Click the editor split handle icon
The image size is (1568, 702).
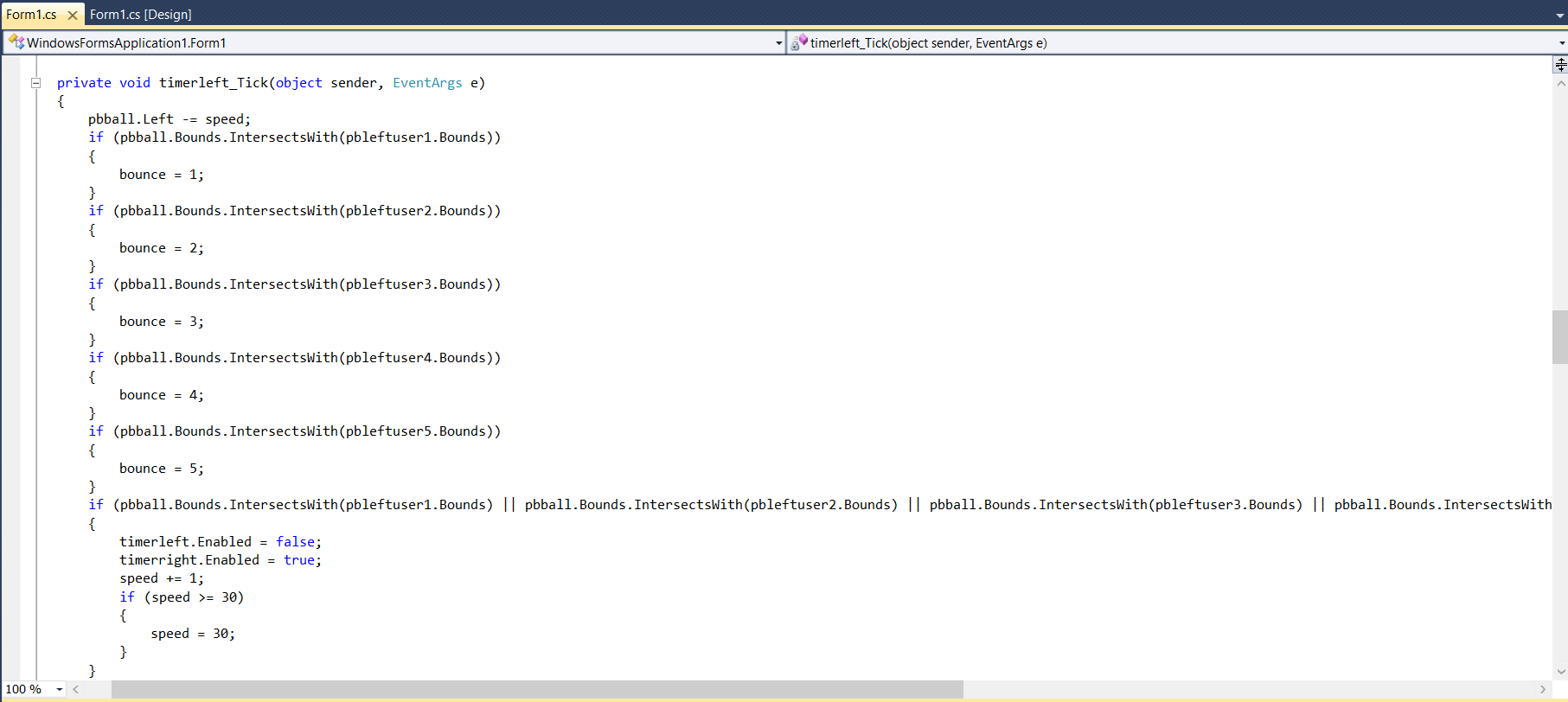pos(1560,65)
